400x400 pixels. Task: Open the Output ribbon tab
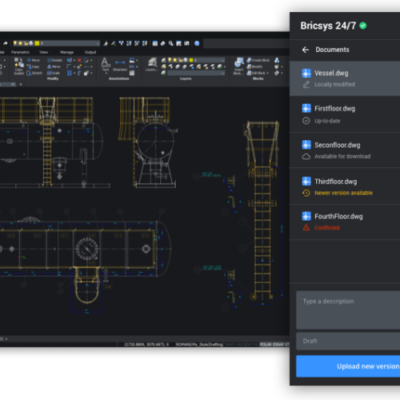pyautogui.click(x=90, y=52)
